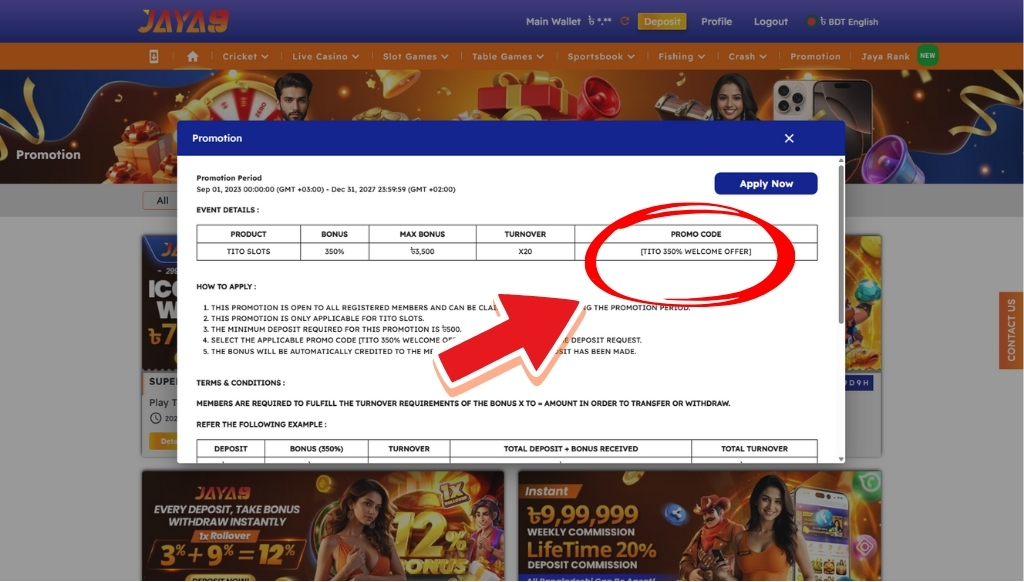
Task: Open the home page icon
Action: pyautogui.click(x=193, y=56)
